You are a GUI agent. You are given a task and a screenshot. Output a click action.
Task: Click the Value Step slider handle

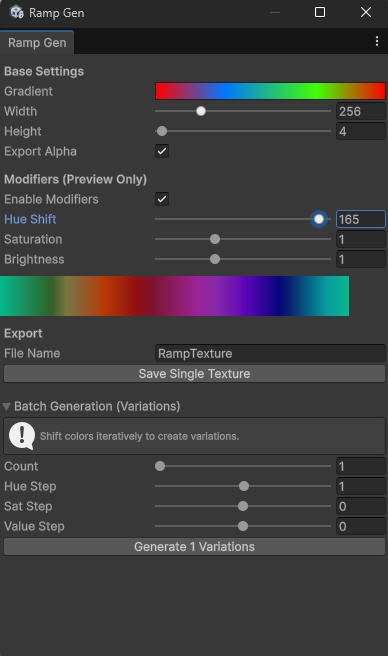(x=243, y=526)
